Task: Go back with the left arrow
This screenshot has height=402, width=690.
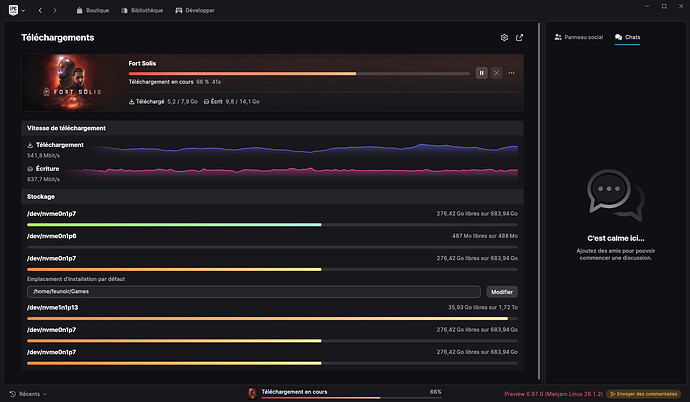Action: point(40,10)
